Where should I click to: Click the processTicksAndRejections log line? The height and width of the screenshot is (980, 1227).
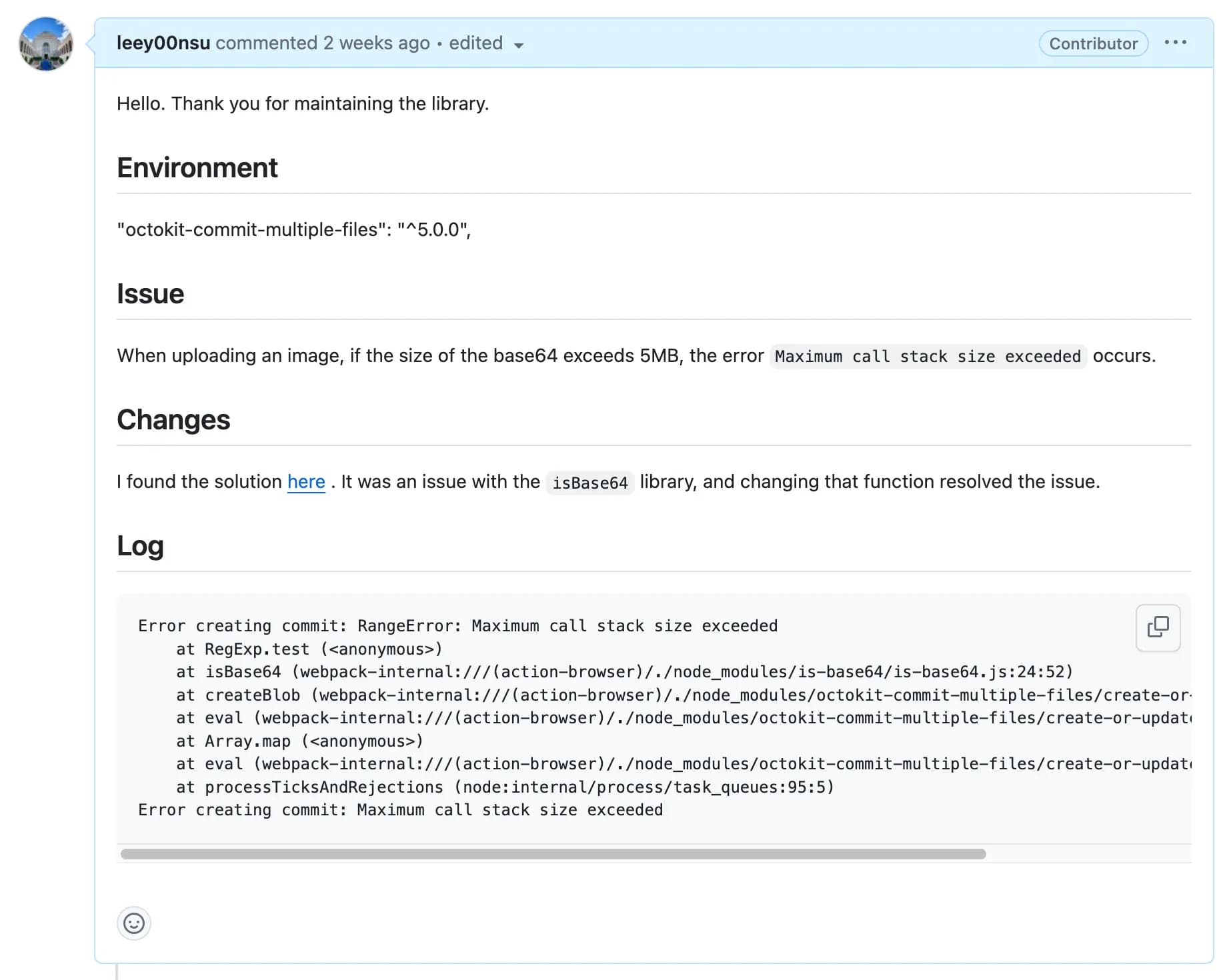505,787
